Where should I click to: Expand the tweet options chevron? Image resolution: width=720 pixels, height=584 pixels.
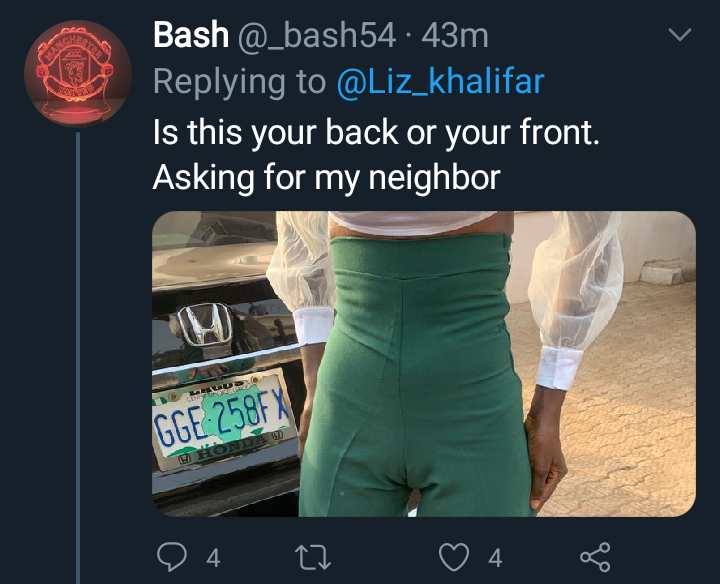680,34
